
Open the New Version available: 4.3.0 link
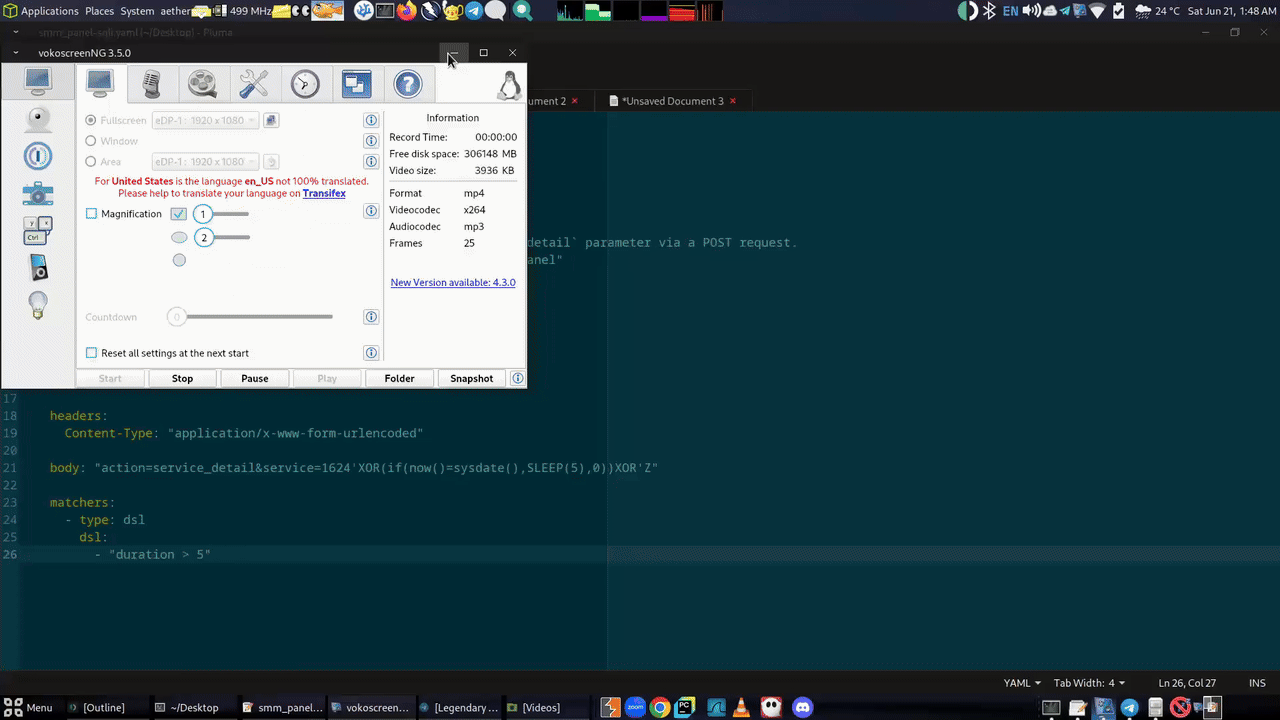tap(453, 282)
